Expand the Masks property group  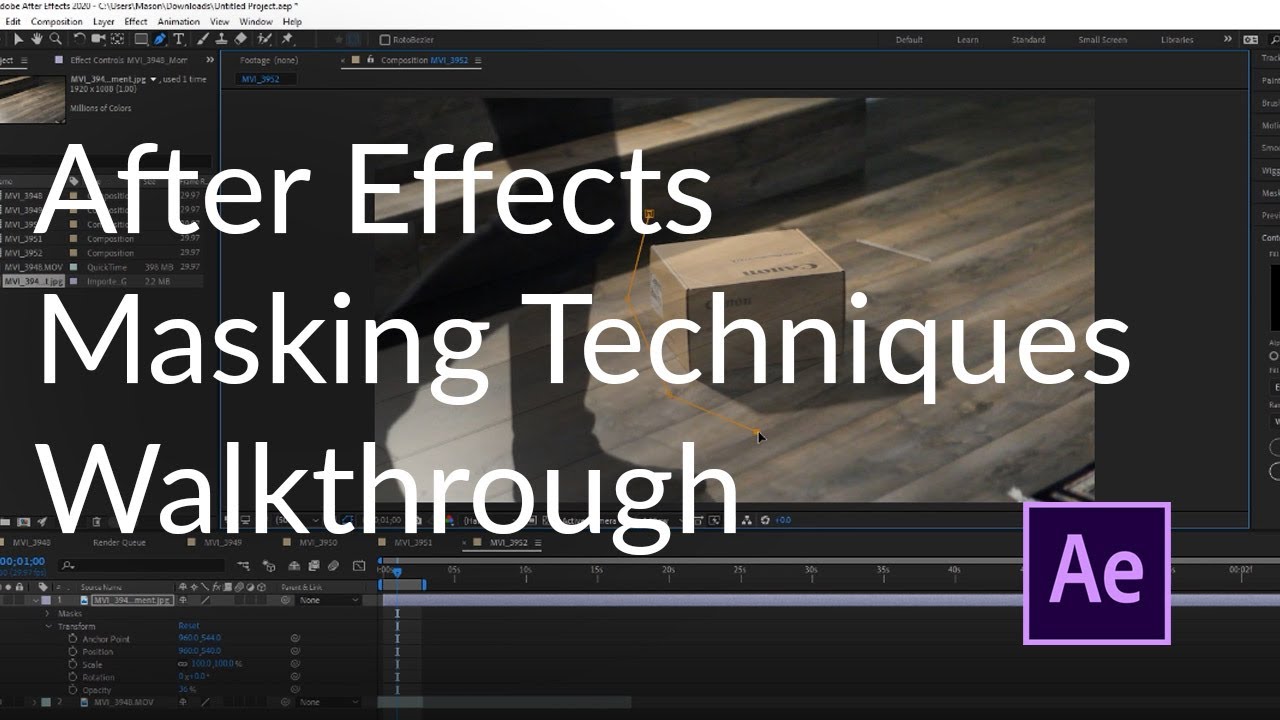(x=47, y=613)
